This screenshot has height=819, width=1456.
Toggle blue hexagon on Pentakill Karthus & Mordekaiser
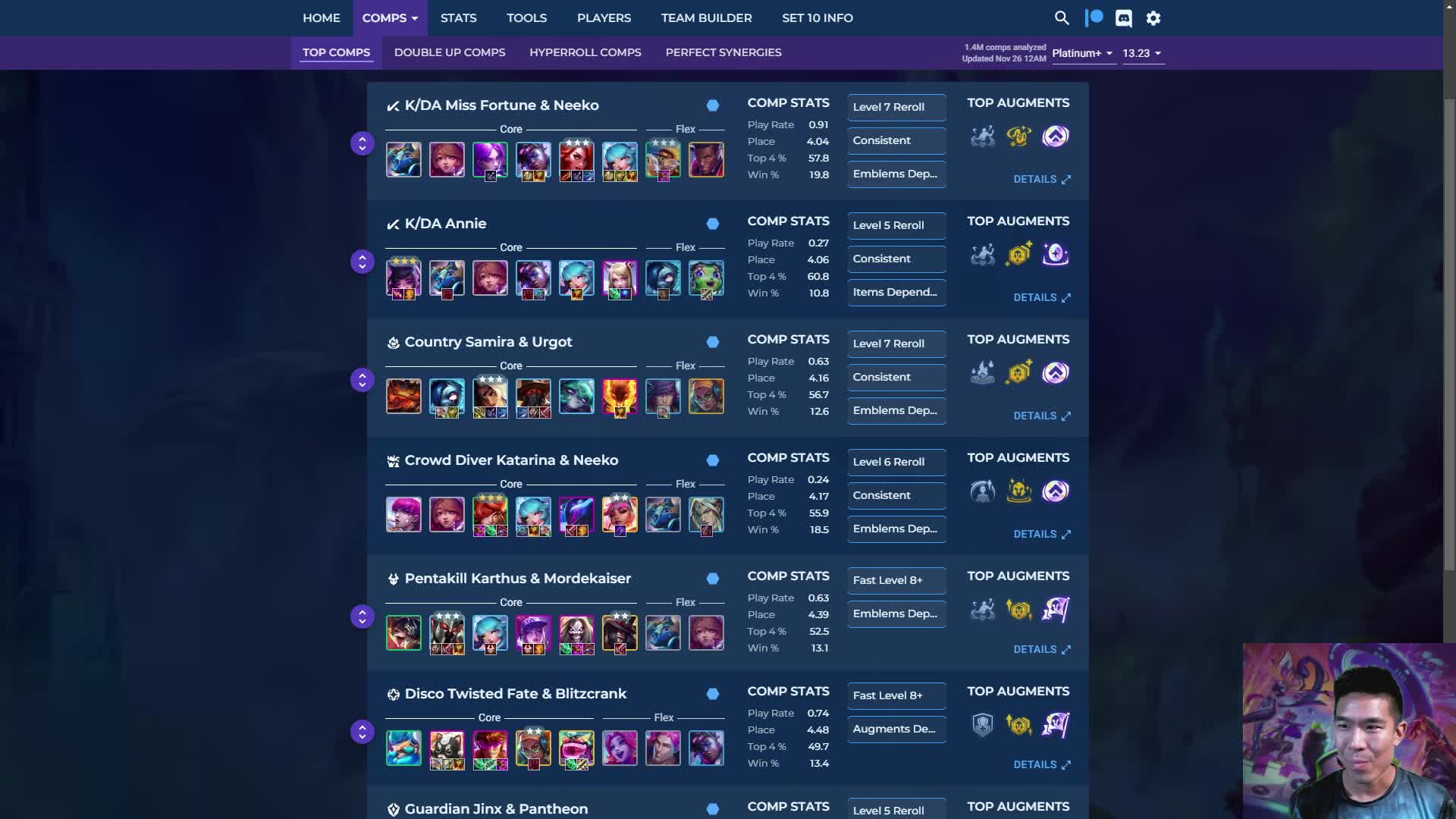pos(713,579)
